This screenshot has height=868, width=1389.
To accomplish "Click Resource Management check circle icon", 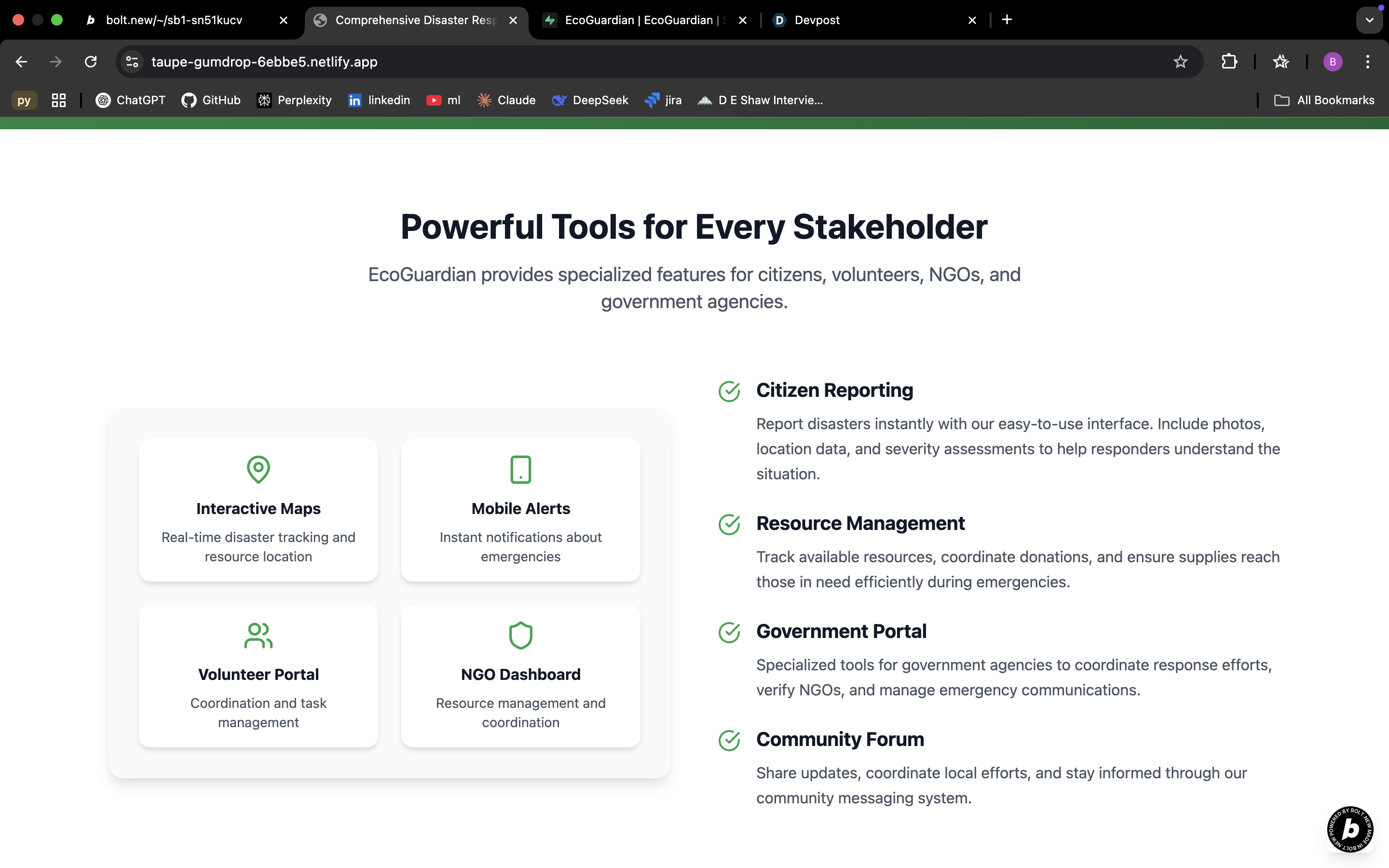I will (729, 525).
